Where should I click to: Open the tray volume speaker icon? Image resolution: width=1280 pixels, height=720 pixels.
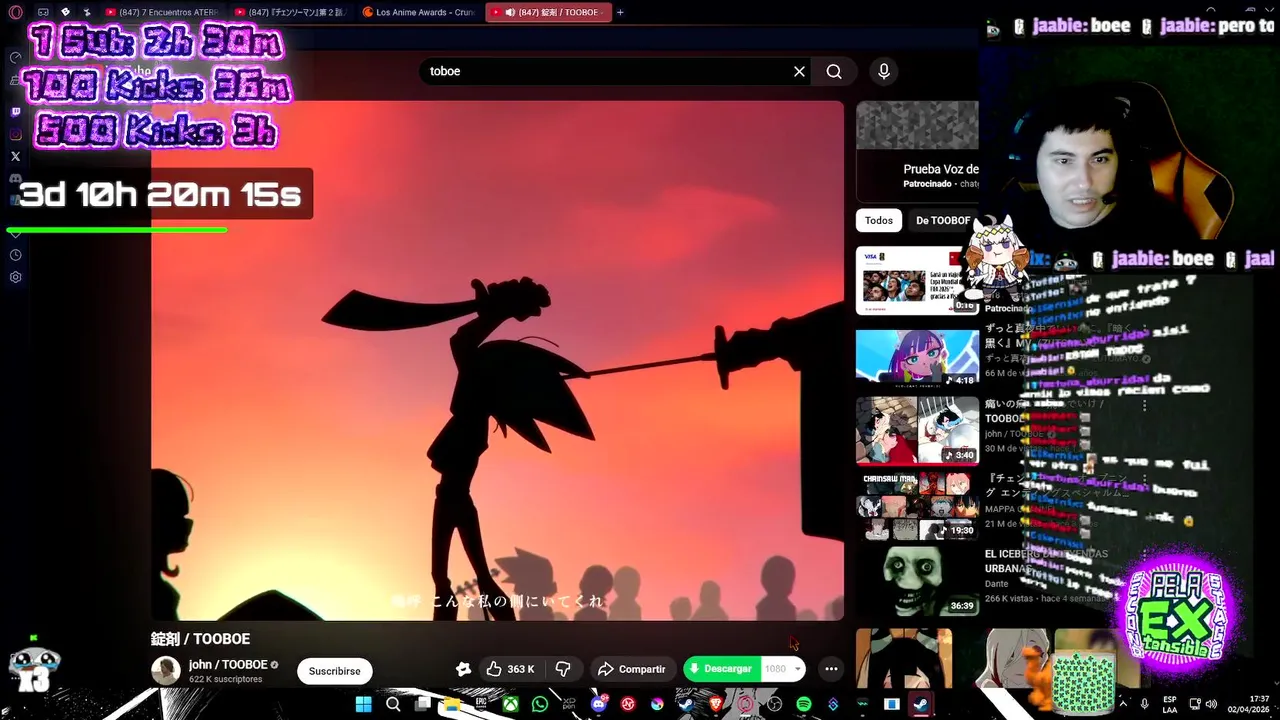pos(1211,705)
